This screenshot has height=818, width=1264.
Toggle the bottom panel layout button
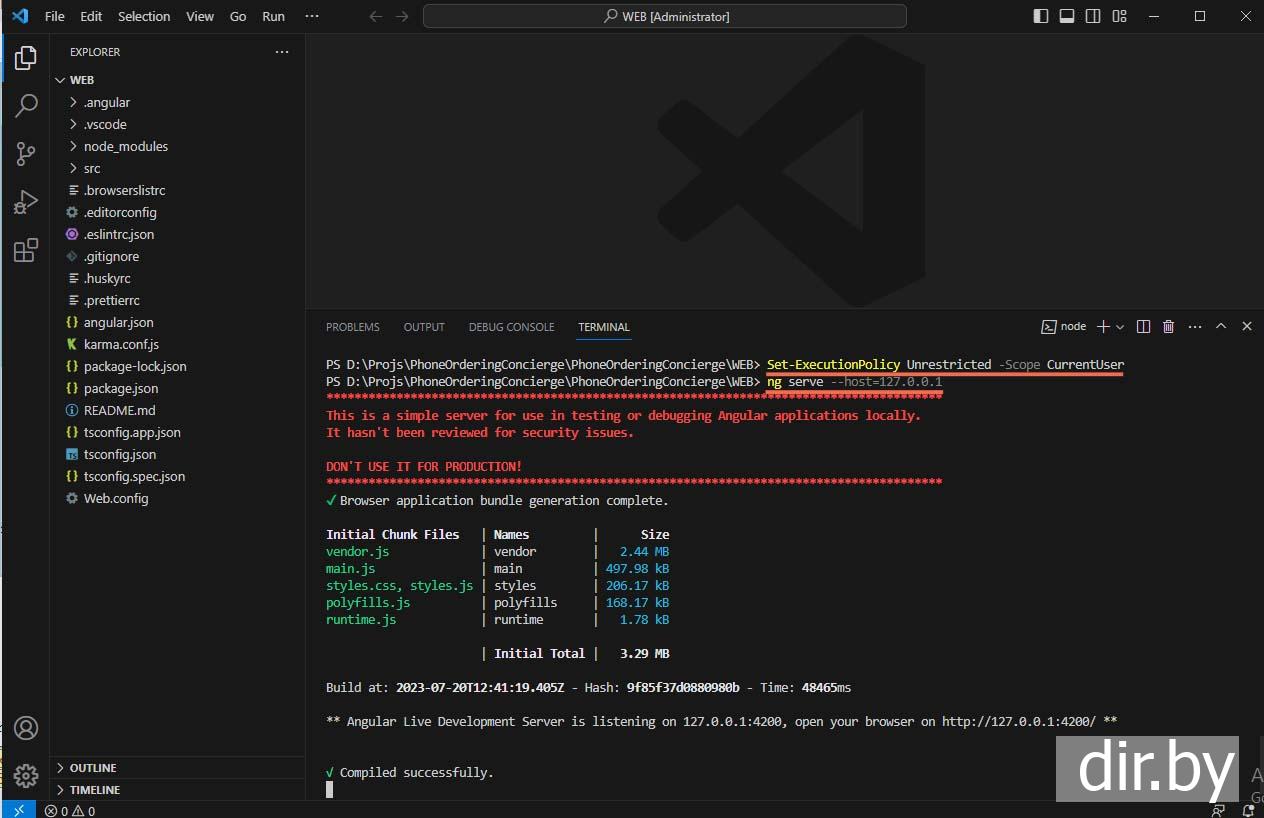coord(1067,16)
